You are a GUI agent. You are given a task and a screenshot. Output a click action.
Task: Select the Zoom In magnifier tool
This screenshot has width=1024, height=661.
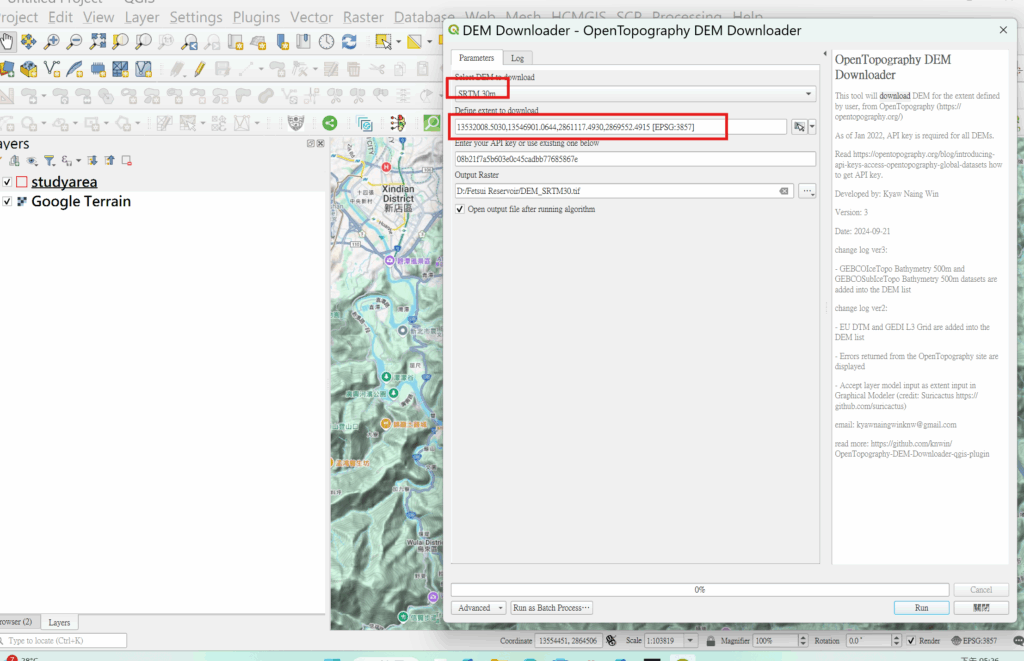pyautogui.click(x=52, y=42)
